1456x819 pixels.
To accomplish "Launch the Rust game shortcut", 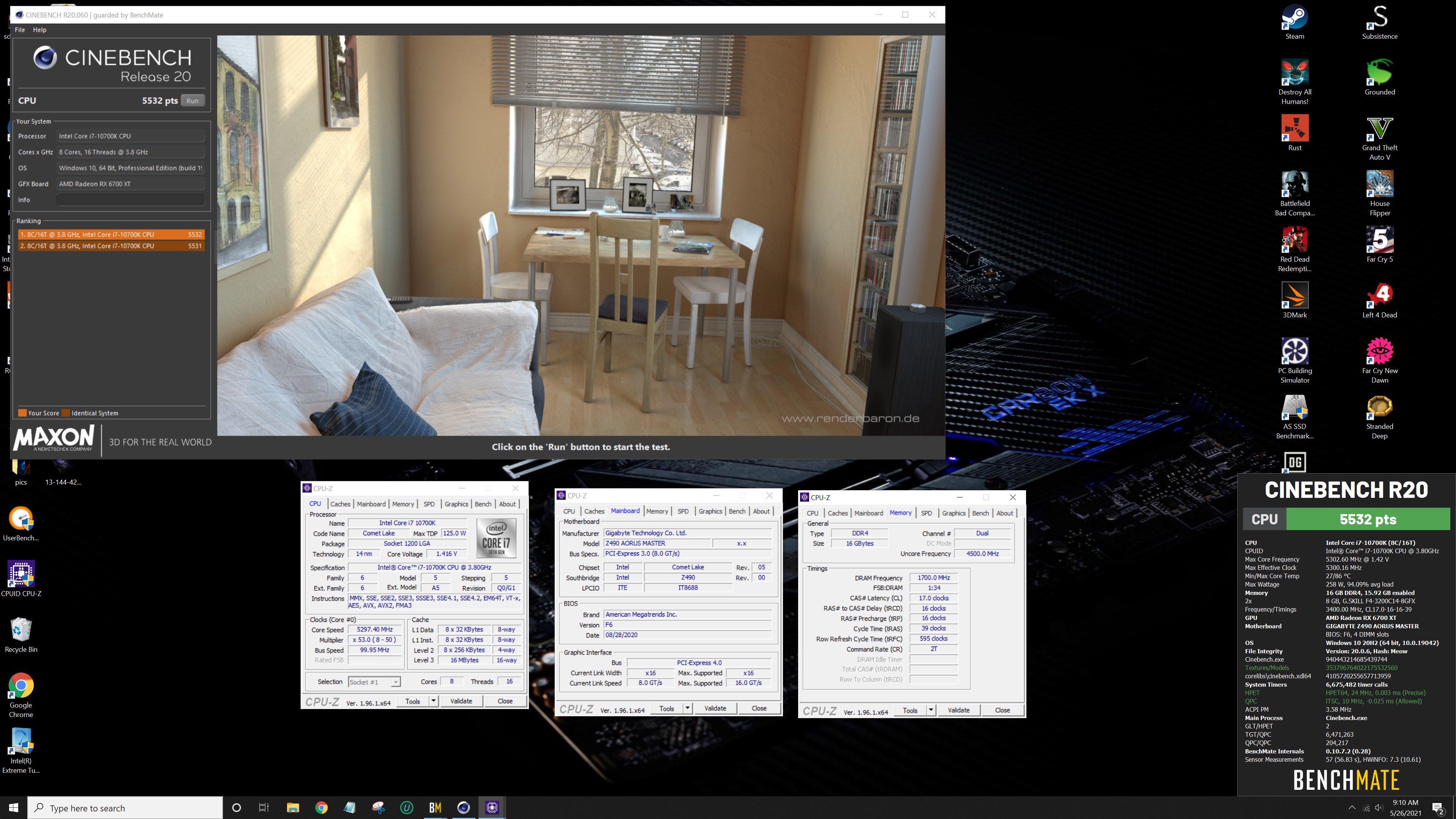I will pyautogui.click(x=1294, y=133).
